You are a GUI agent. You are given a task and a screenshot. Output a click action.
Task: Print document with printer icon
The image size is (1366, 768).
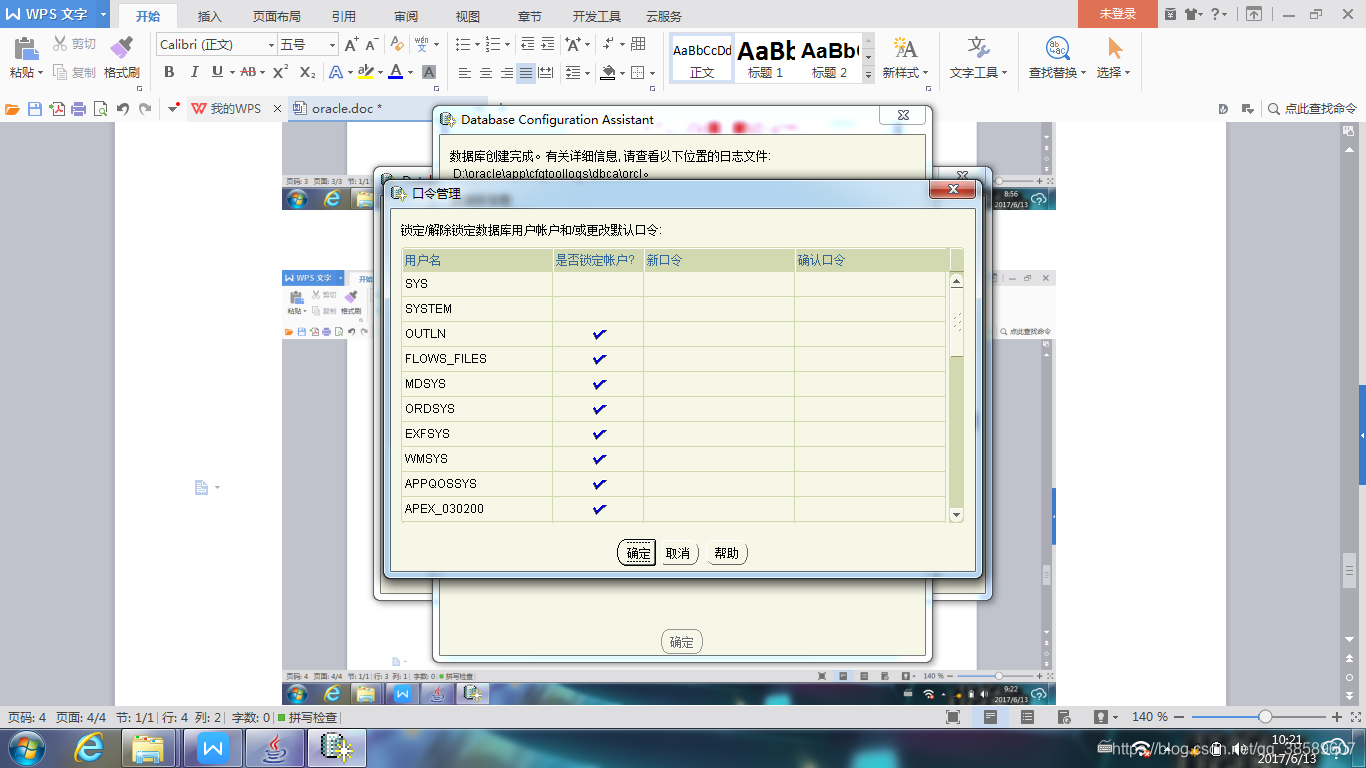click(79, 109)
